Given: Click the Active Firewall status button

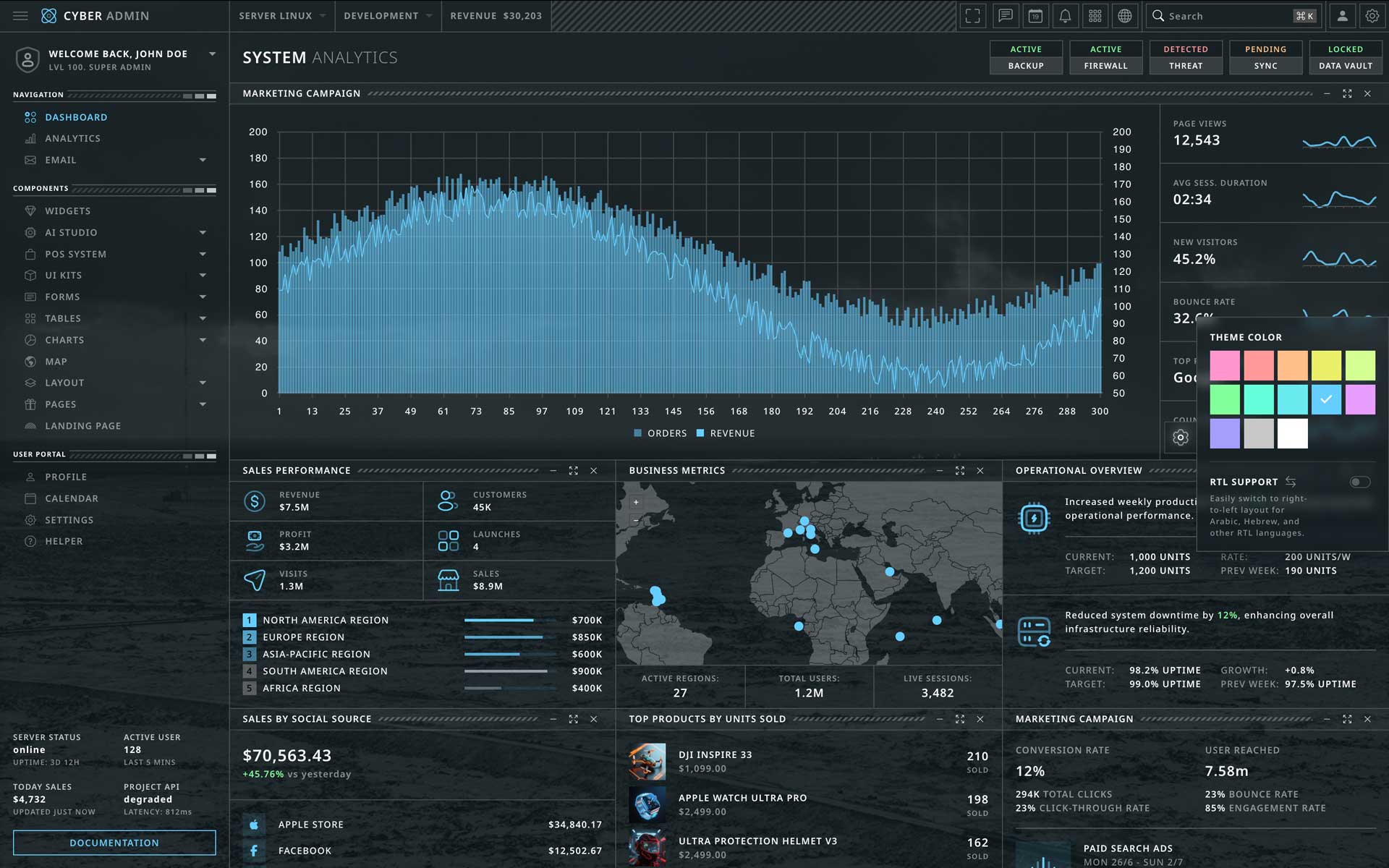Looking at the screenshot, I should coord(1105,57).
